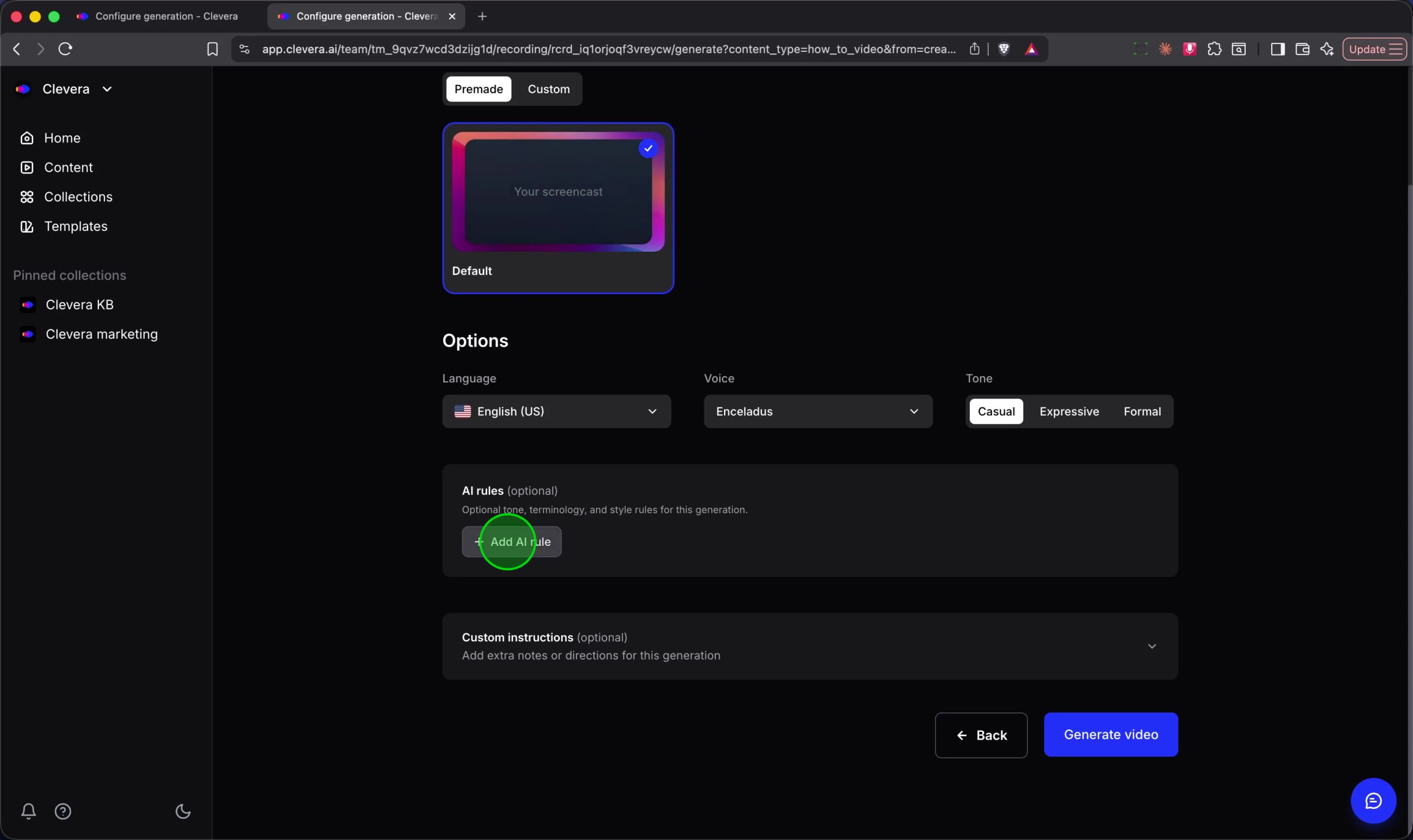Go back in browser history
The width and height of the screenshot is (1413, 840).
point(17,49)
